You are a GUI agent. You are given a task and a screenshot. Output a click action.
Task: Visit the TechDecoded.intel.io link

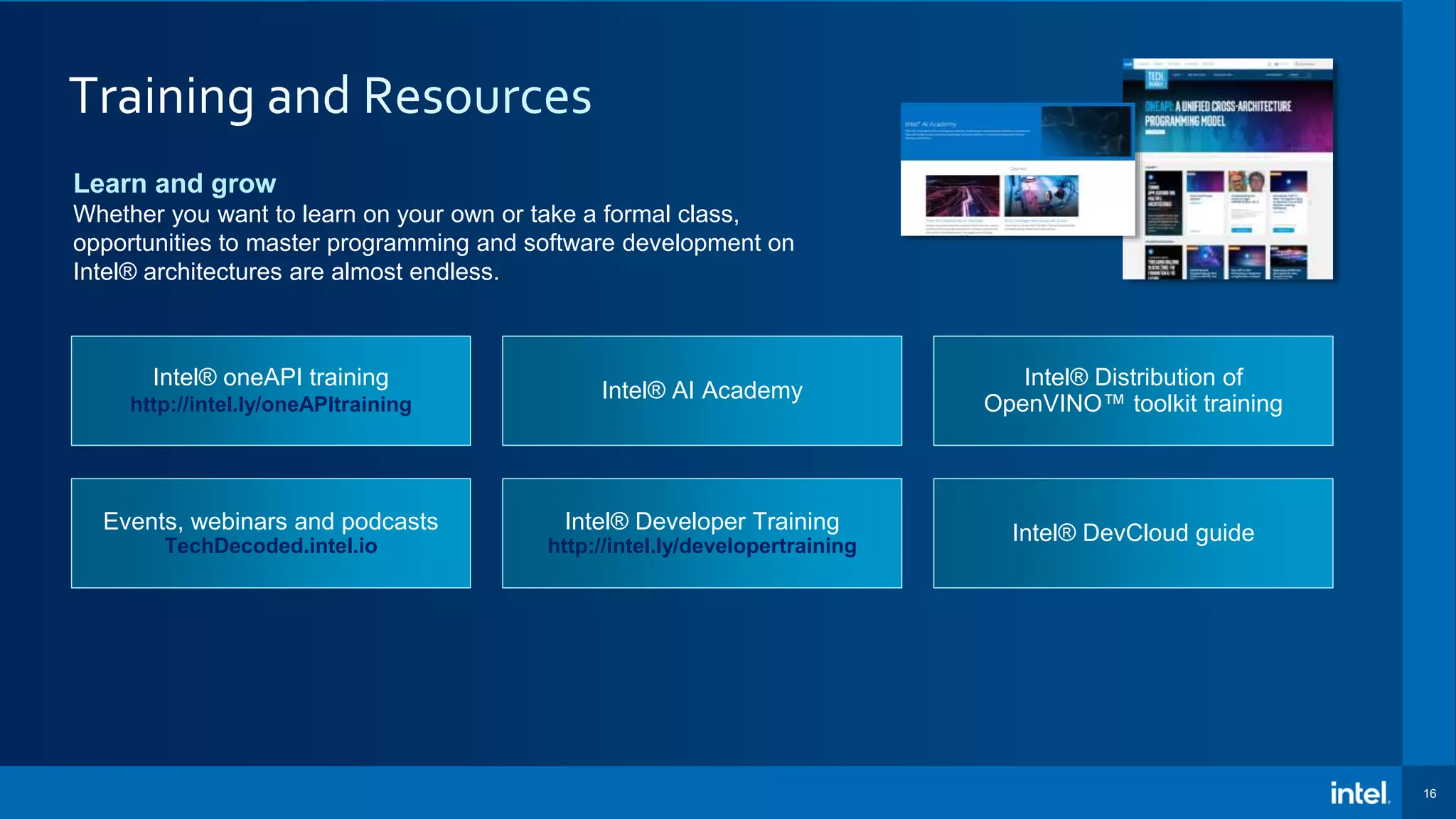(x=270, y=546)
